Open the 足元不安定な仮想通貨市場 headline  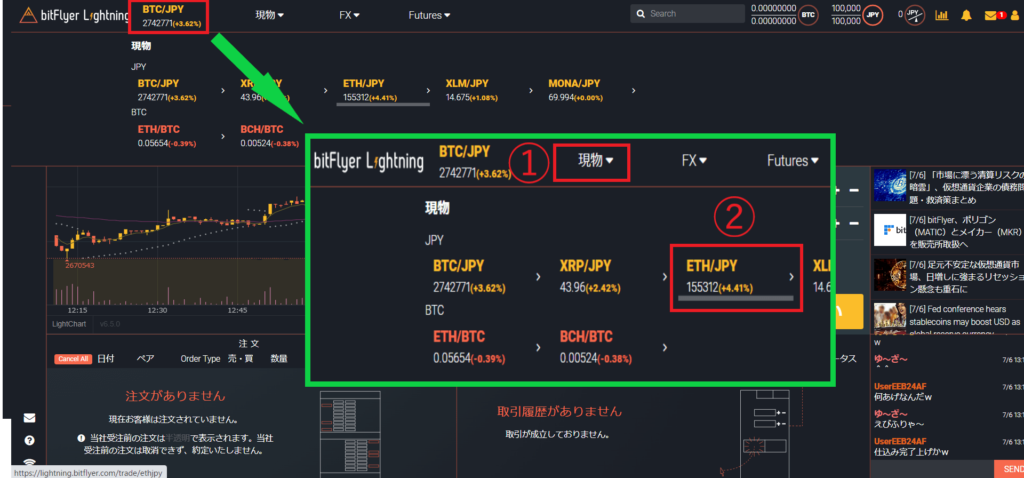click(965, 277)
